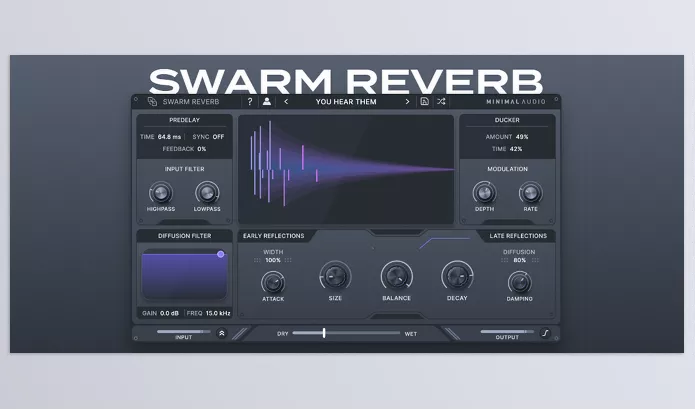Click the WIDTH 100% value
Viewport: 695px width, 409px height.
pos(273,260)
